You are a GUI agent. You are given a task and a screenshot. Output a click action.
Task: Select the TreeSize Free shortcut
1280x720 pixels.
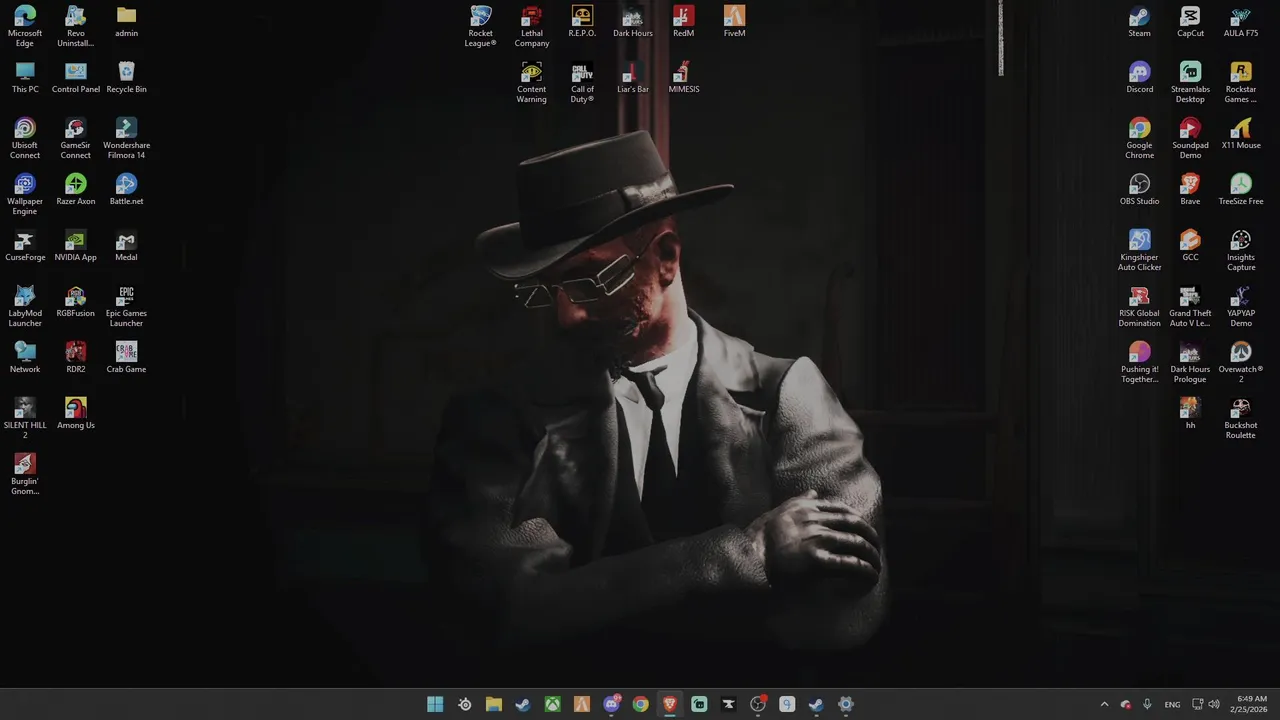(1241, 189)
